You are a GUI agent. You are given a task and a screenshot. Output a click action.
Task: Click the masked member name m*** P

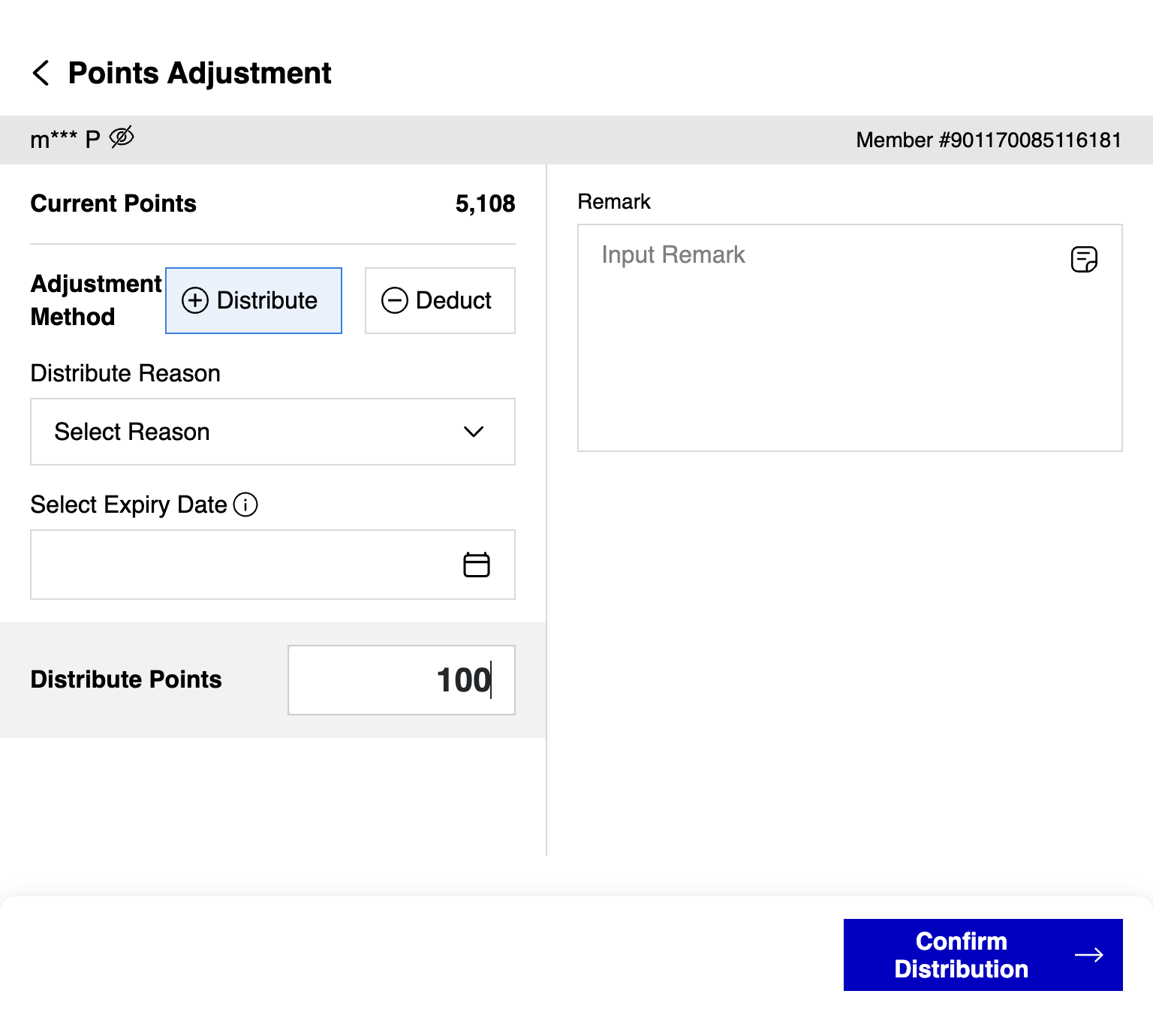click(x=65, y=140)
